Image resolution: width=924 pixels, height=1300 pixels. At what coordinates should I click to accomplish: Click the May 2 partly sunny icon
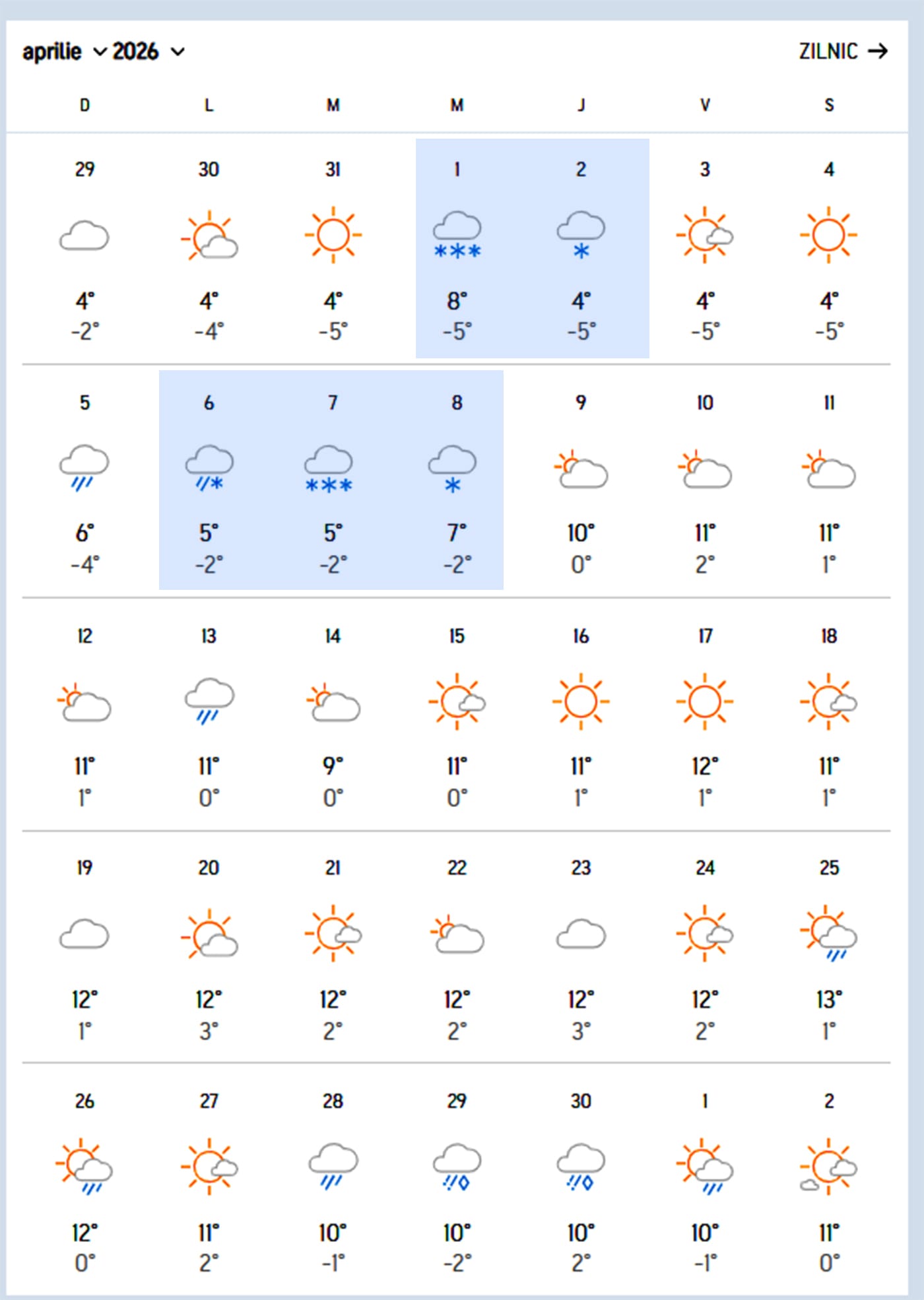point(829,1167)
